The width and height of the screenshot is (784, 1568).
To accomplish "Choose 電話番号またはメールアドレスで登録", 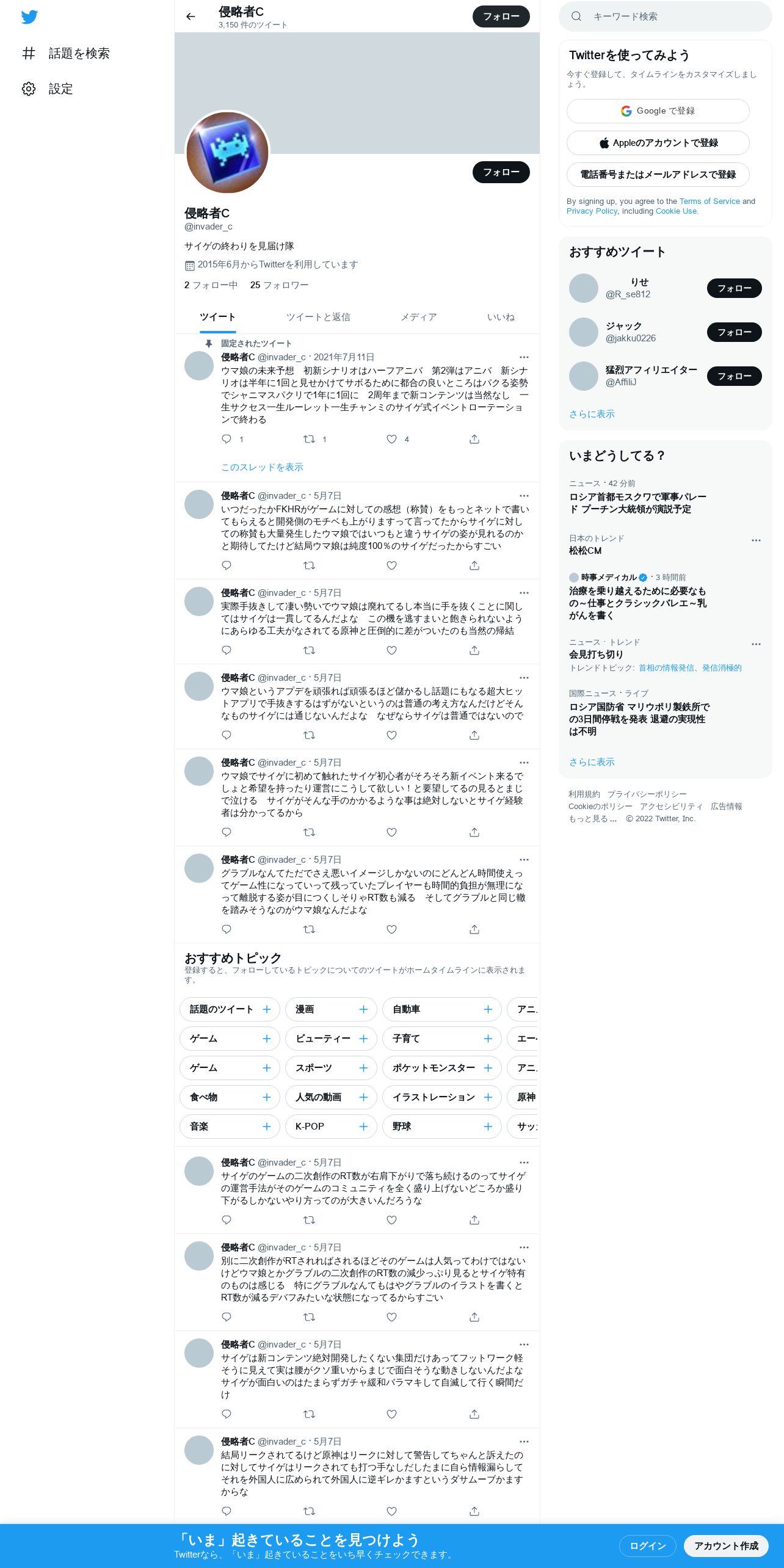I will pyautogui.click(x=658, y=175).
